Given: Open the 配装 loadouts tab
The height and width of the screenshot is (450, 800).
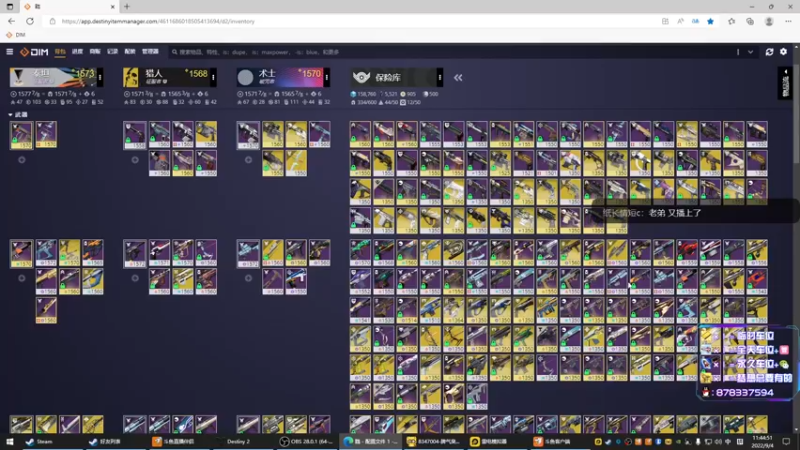Looking at the screenshot, I should (130, 52).
